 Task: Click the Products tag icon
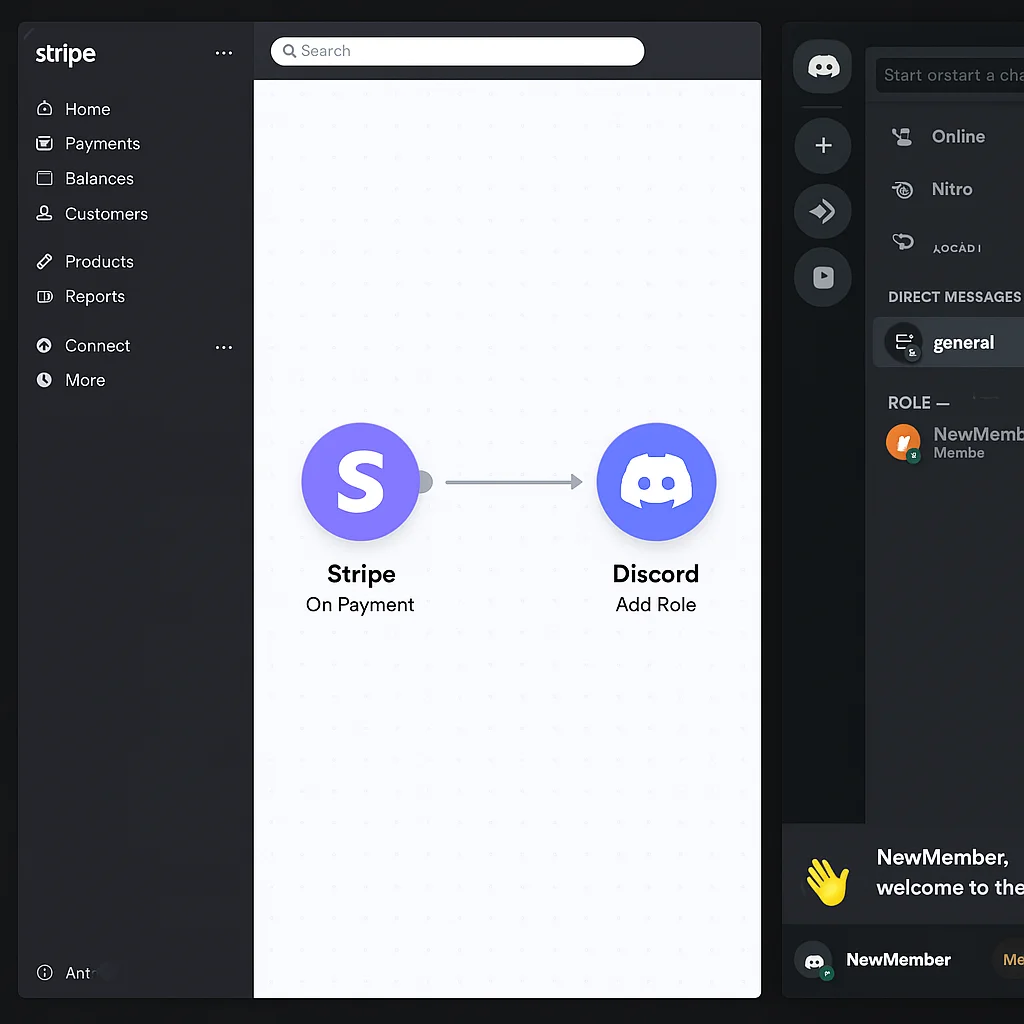tap(44, 261)
